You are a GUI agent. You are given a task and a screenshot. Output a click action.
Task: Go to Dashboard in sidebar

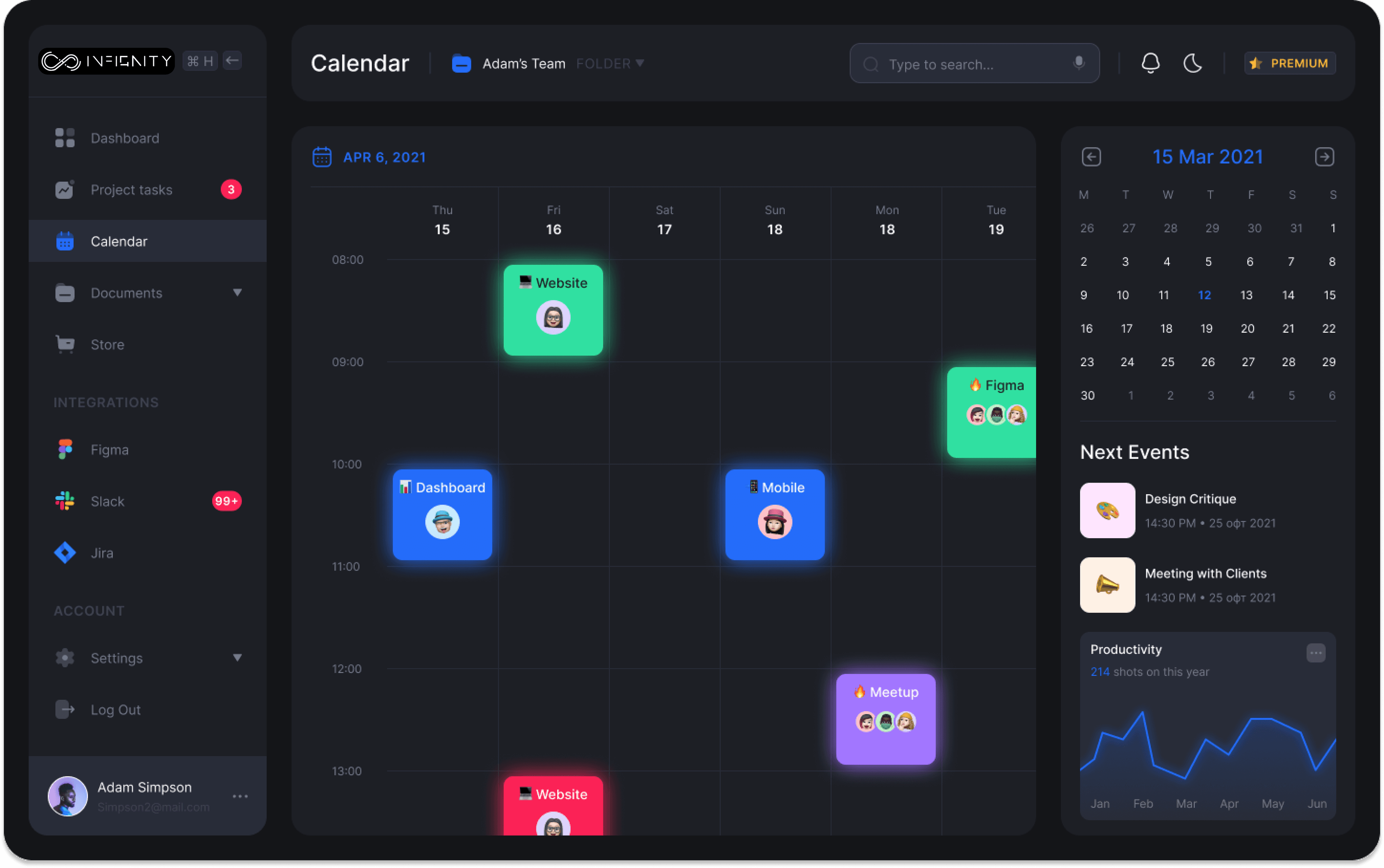click(125, 138)
